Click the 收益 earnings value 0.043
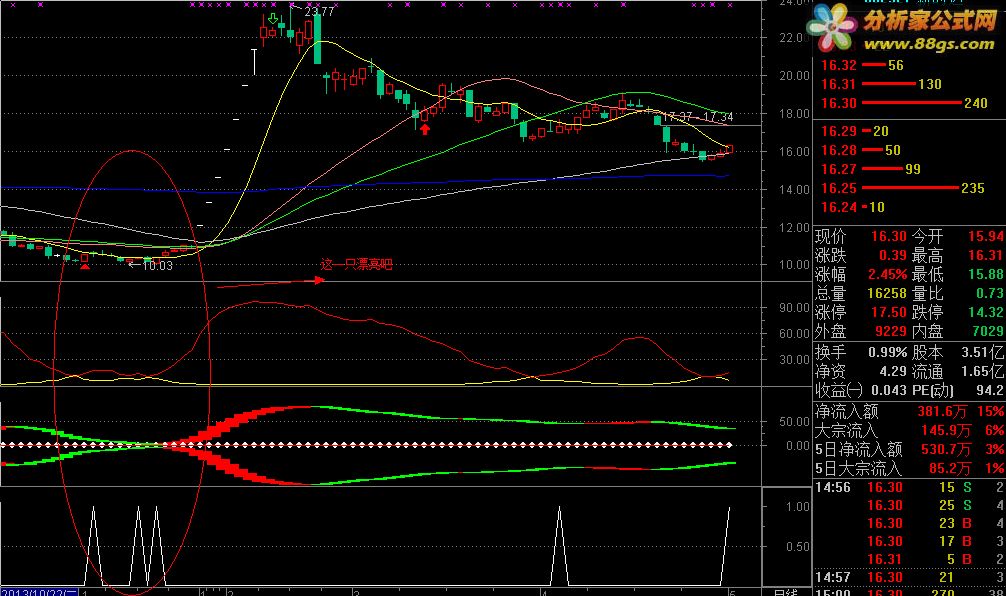Screen dimensions: 1006x596 tap(889, 389)
